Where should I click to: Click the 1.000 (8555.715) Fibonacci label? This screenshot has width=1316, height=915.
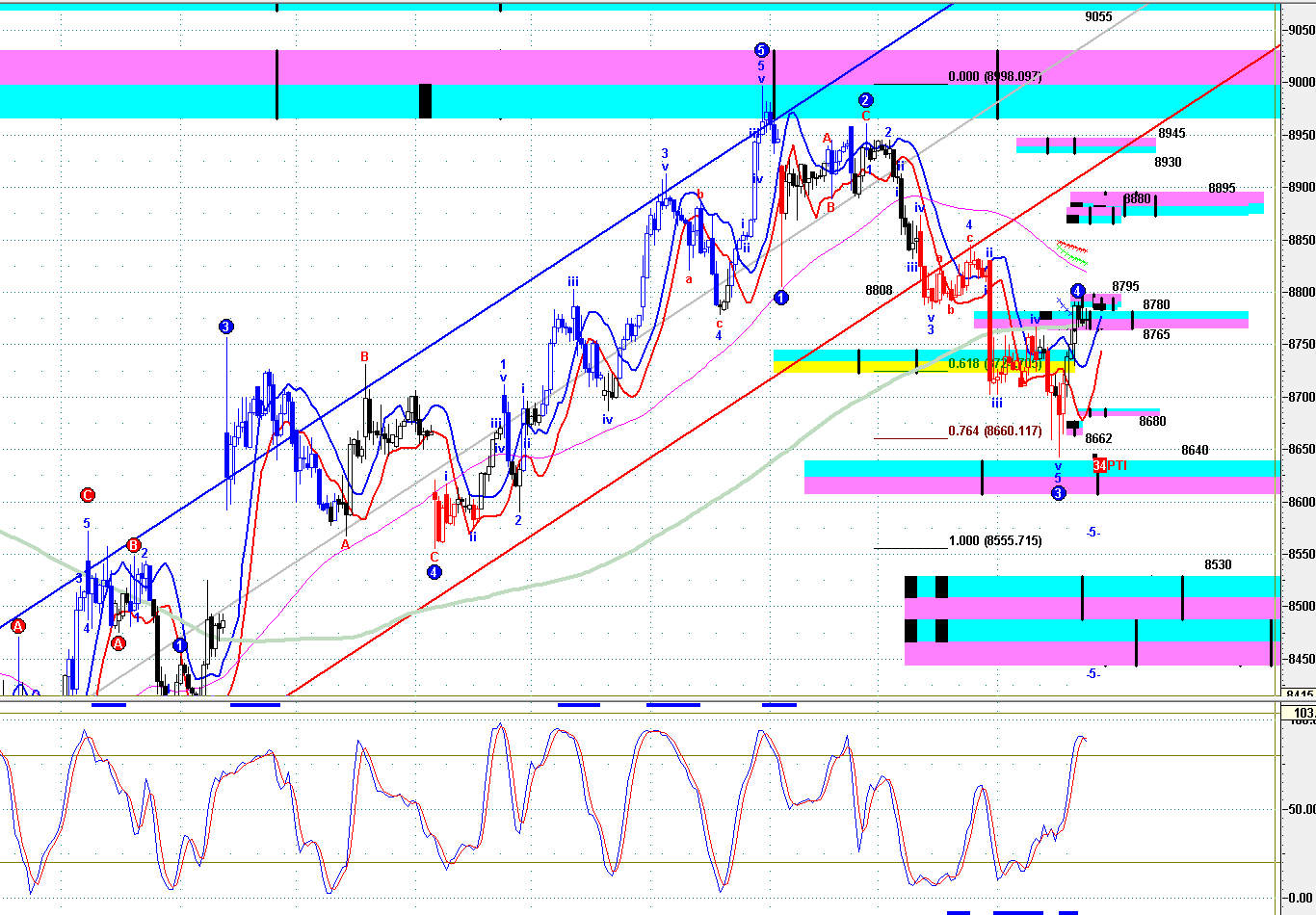(x=995, y=541)
